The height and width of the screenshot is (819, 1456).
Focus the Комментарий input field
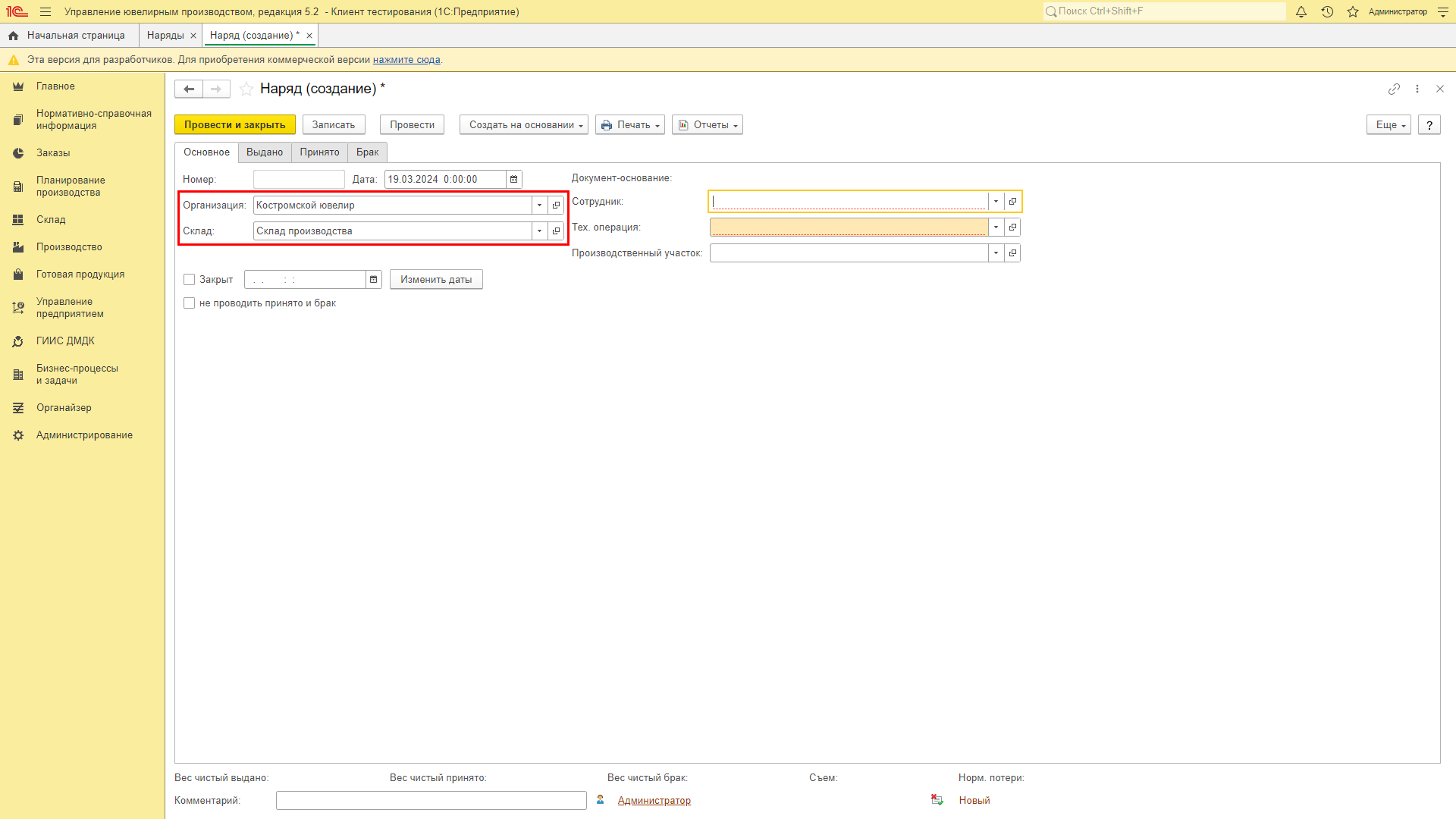pyautogui.click(x=431, y=801)
